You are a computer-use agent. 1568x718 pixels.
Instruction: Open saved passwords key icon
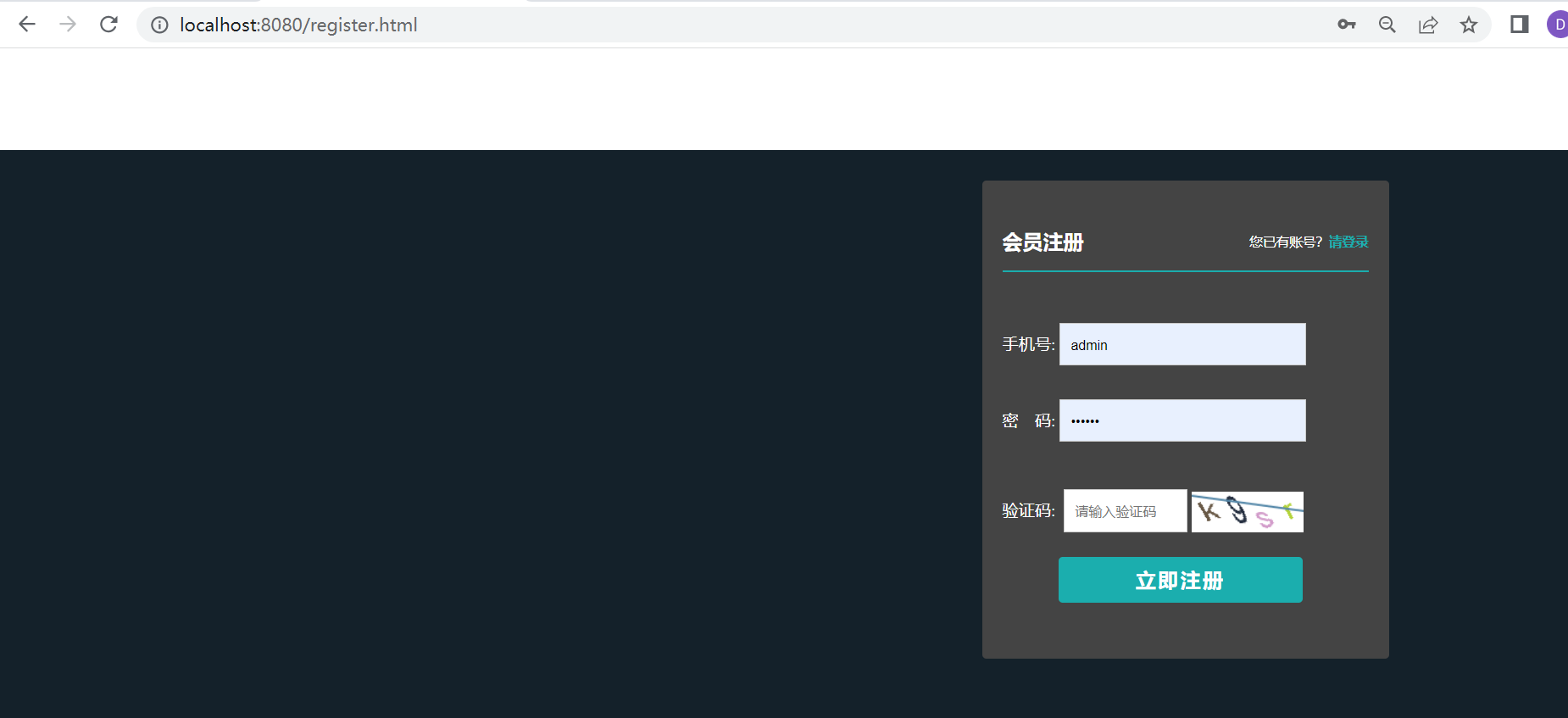click(1347, 25)
